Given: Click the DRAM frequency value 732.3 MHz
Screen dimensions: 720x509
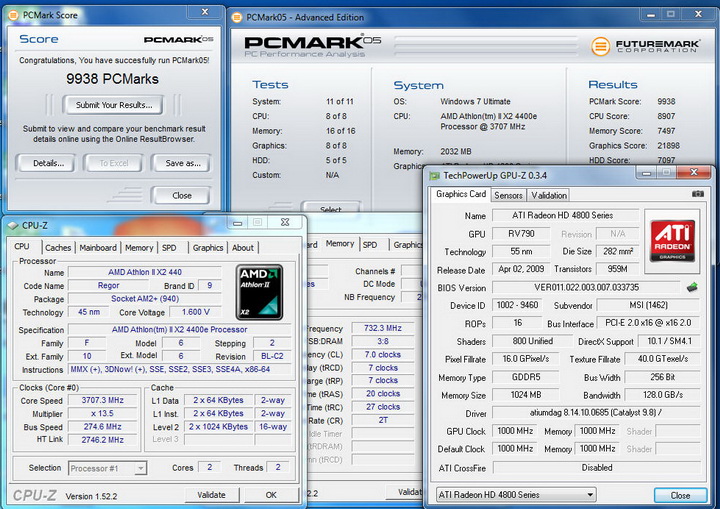Looking at the screenshot, I should 382,328.
